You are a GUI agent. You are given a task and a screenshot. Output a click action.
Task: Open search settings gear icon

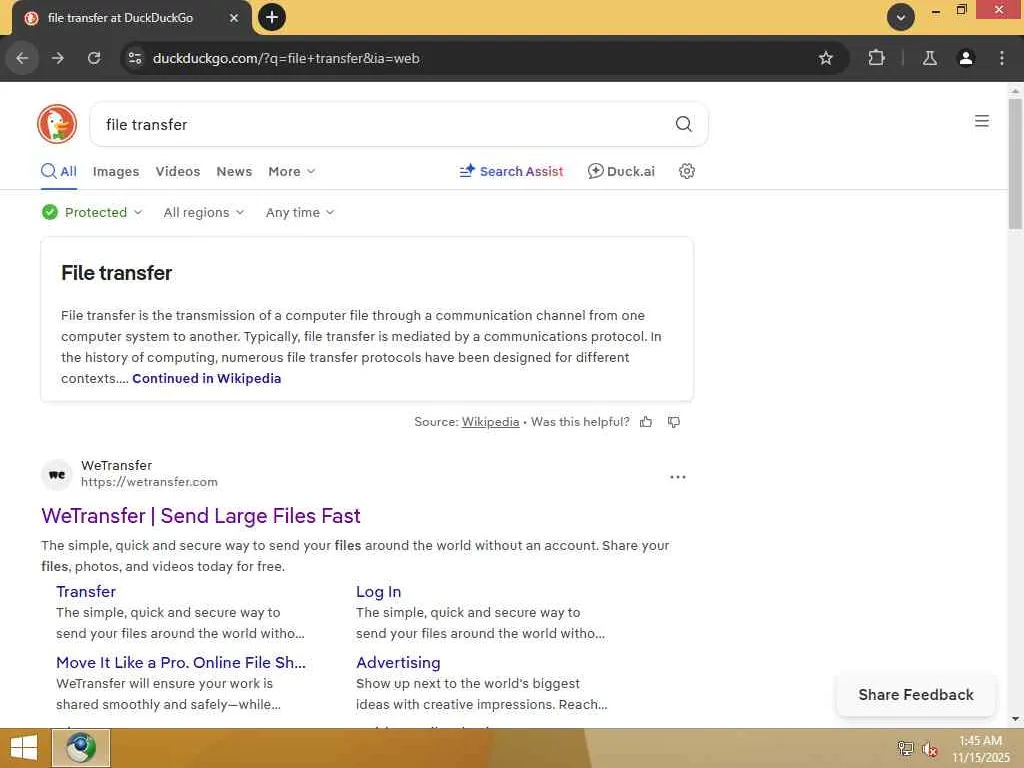point(686,171)
